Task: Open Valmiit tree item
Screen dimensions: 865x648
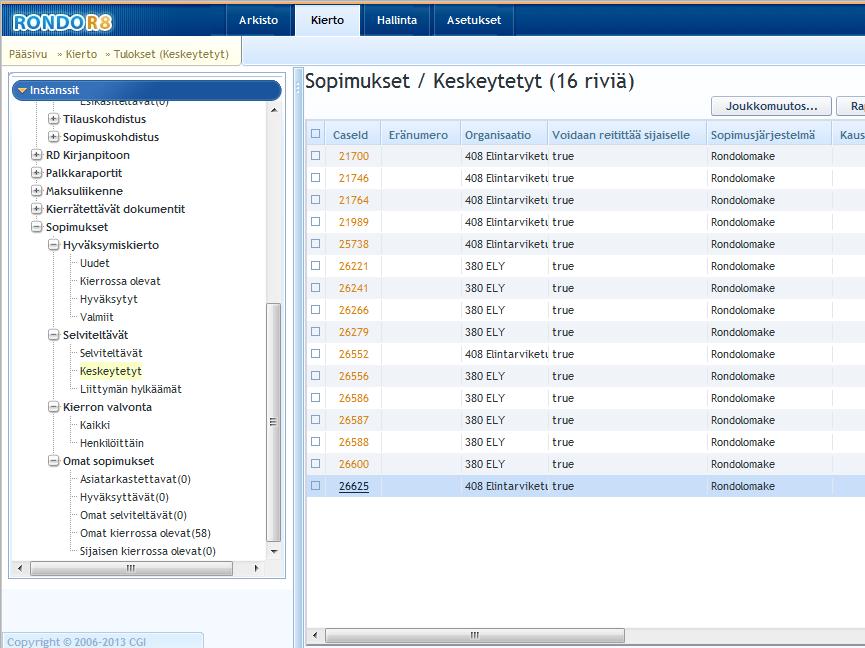Action: [97, 317]
